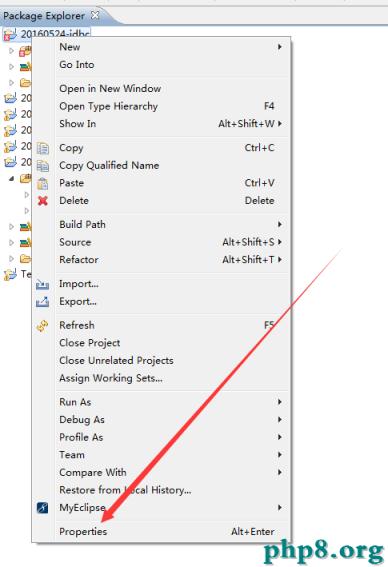Expand the Build Path submenu arrow
The height and width of the screenshot is (567, 388).
click(x=280, y=224)
